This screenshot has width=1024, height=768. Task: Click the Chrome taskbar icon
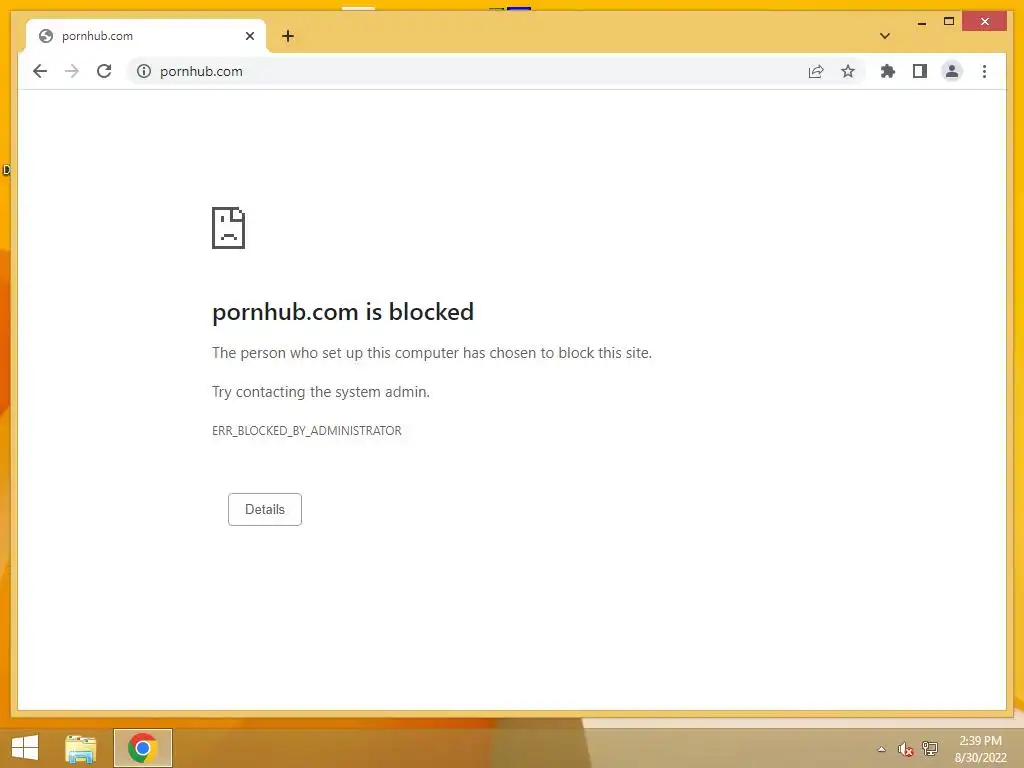click(x=142, y=748)
